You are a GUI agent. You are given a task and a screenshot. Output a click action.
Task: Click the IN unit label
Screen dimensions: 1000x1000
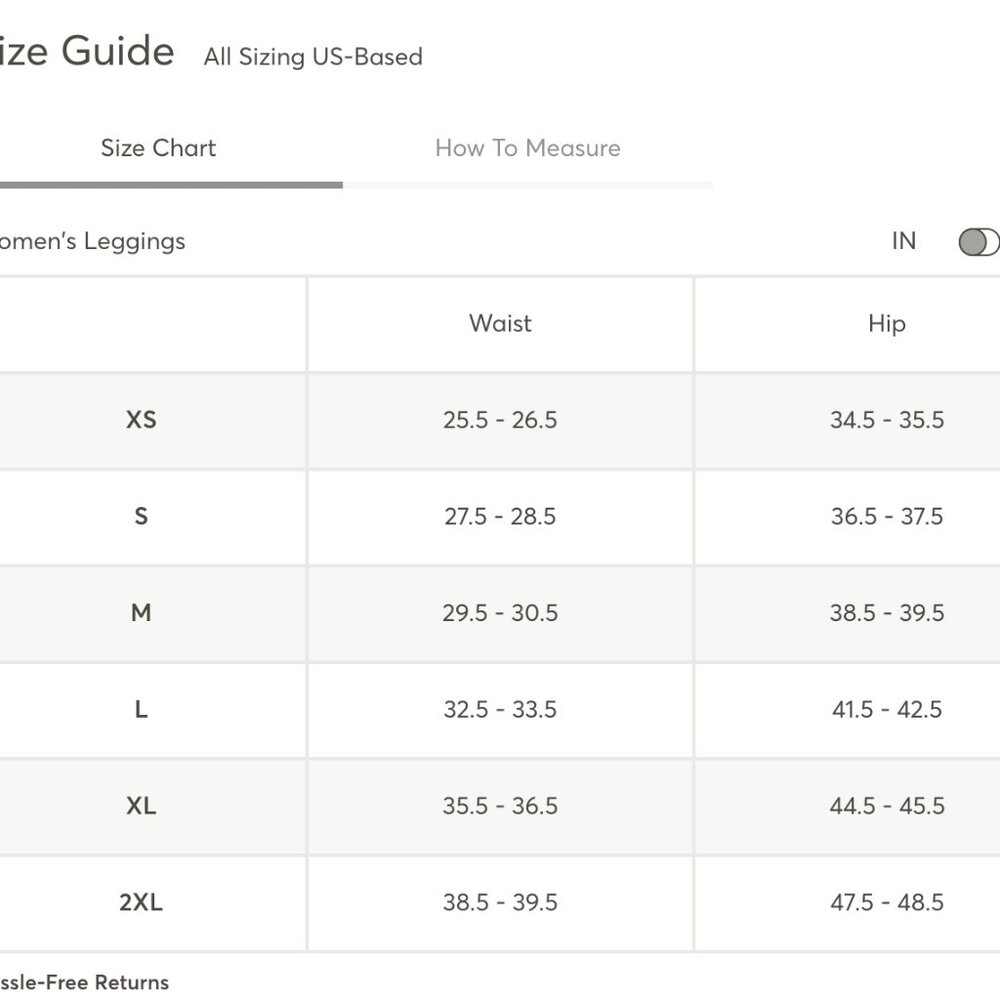point(904,241)
